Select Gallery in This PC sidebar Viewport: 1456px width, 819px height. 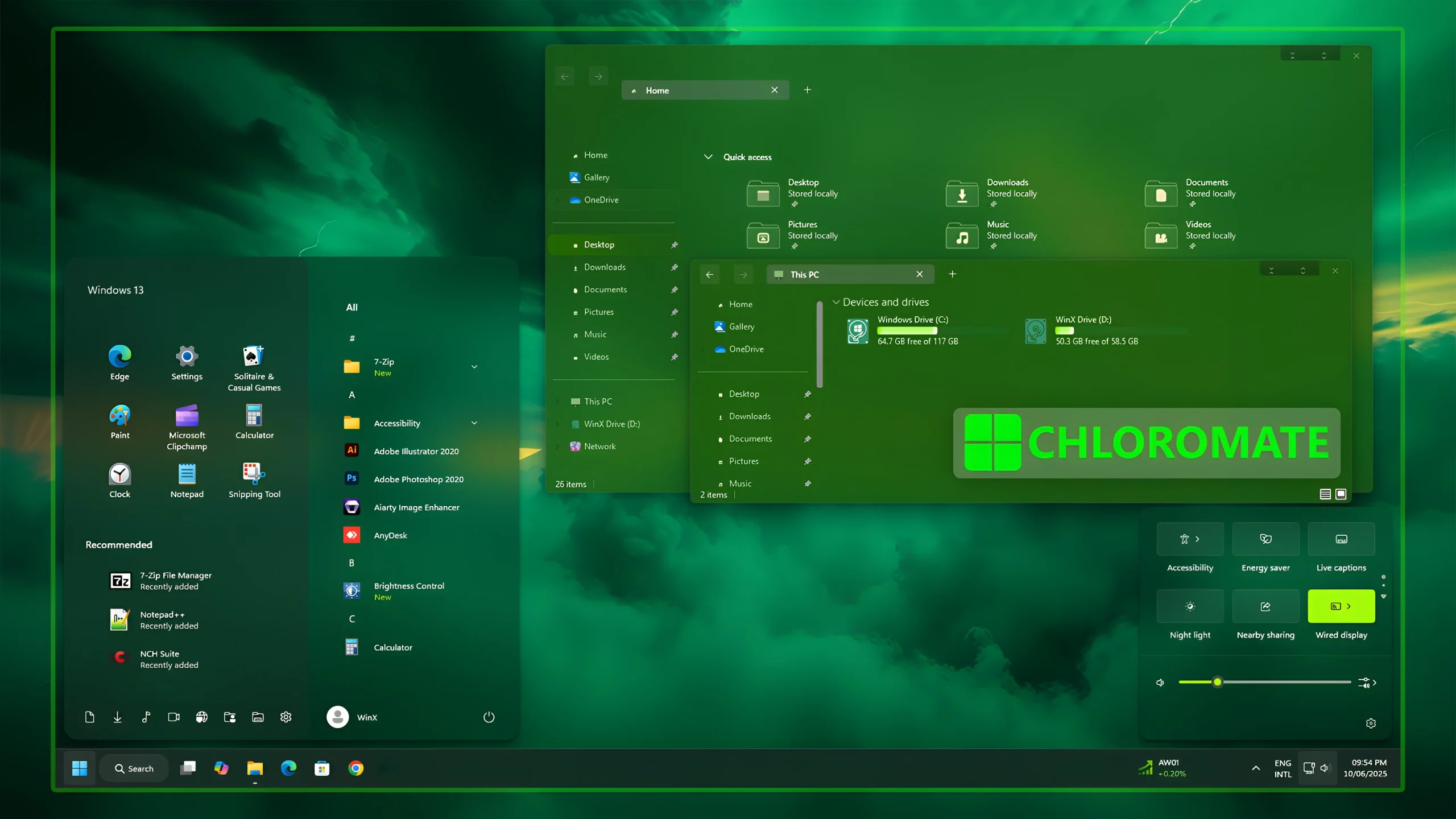click(742, 326)
